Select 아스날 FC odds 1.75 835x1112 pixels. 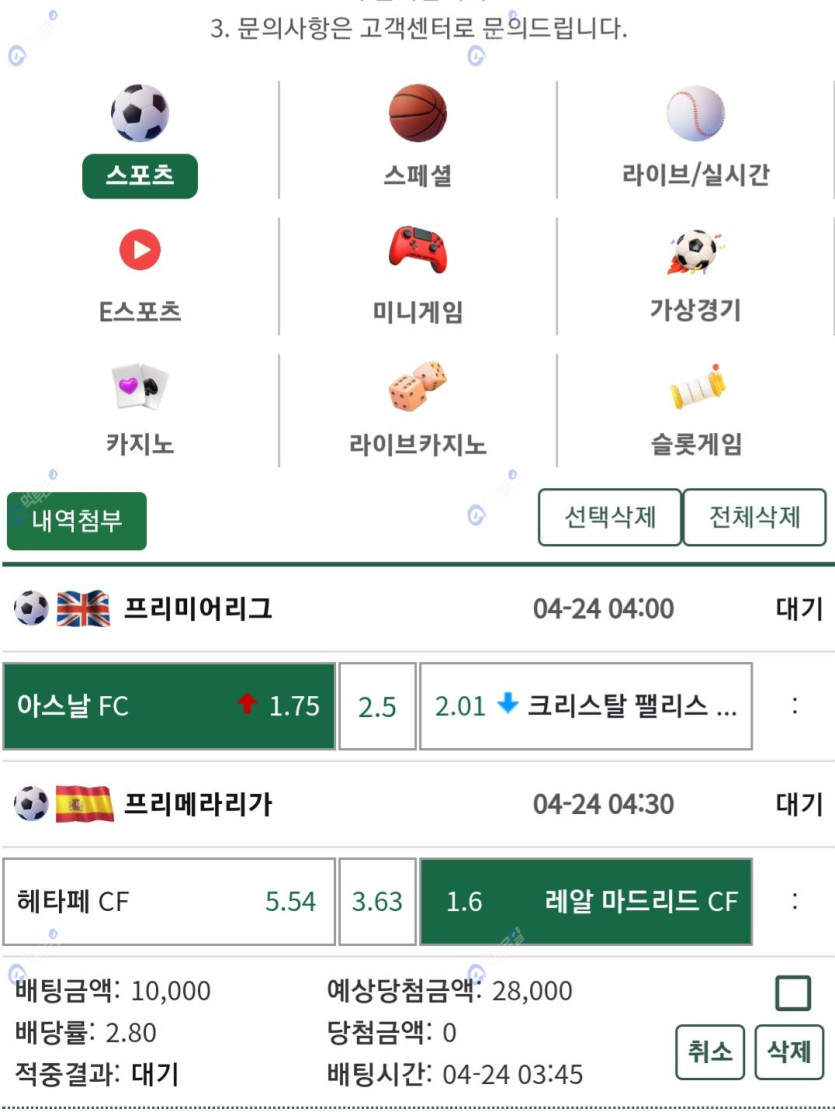(x=169, y=706)
